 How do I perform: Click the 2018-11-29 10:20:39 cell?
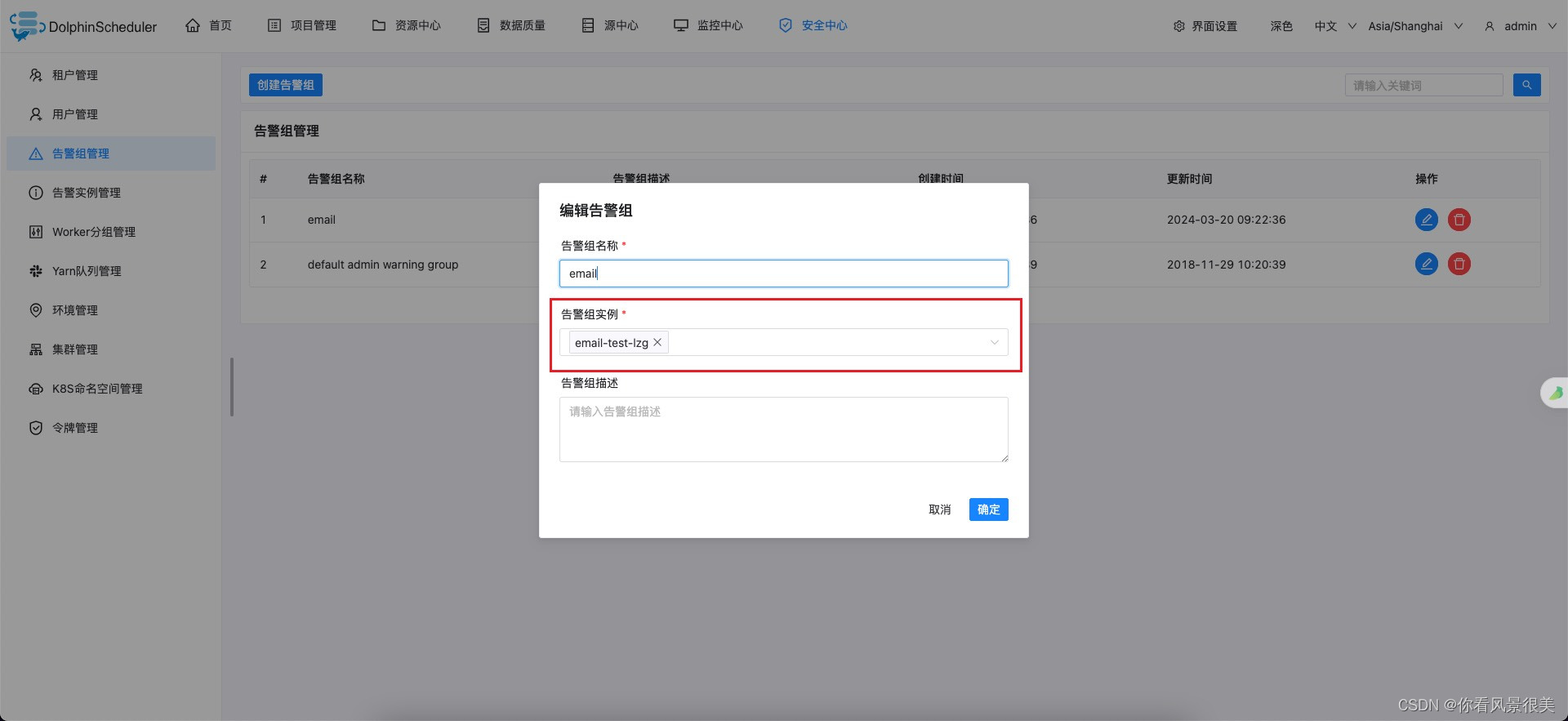1226,265
